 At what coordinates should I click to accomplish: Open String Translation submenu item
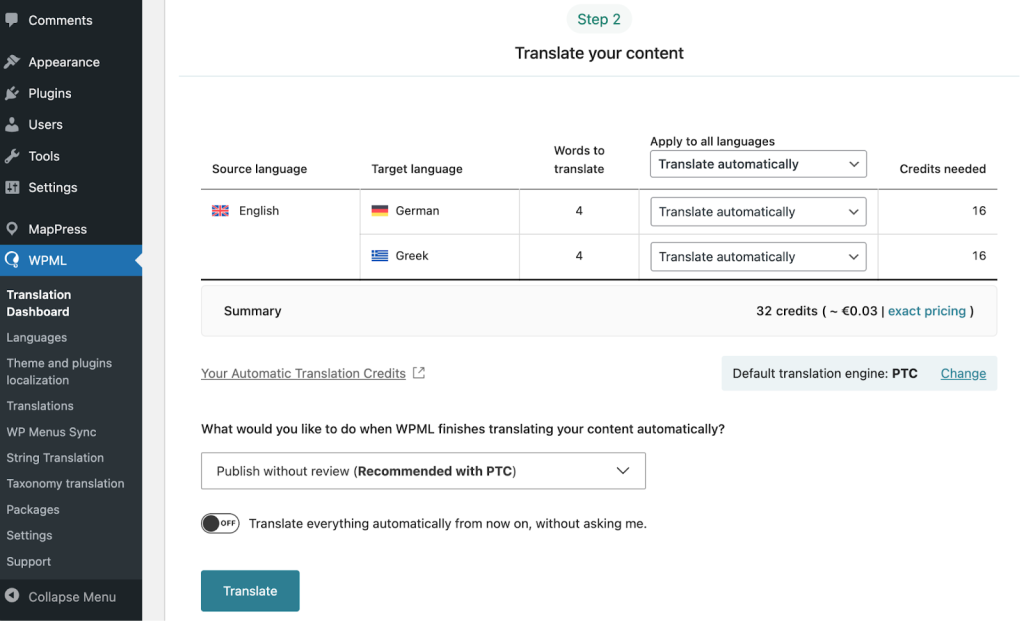[x=56, y=458]
